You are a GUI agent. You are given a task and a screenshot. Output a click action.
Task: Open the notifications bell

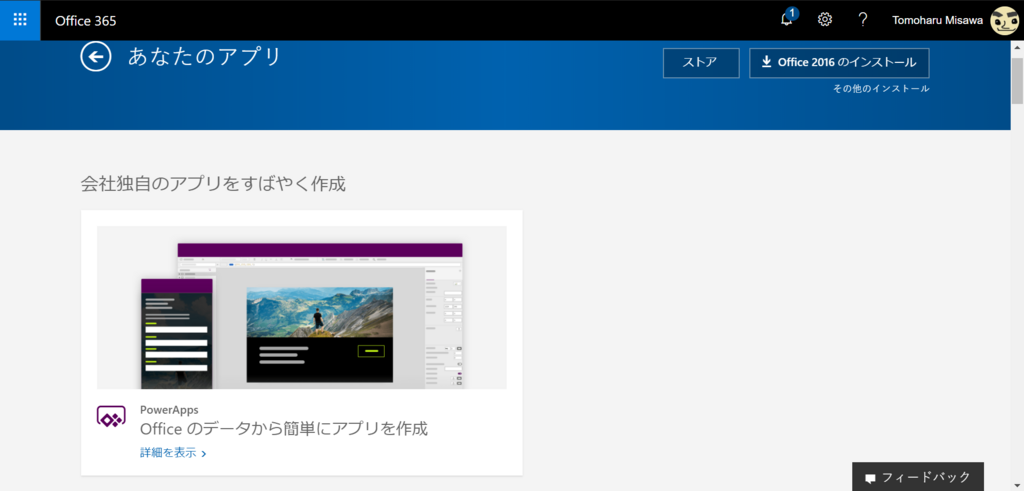(x=788, y=20)
